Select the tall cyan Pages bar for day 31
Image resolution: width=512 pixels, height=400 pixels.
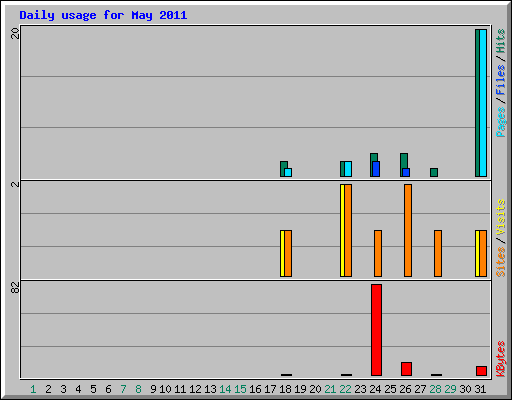[483, 103]
